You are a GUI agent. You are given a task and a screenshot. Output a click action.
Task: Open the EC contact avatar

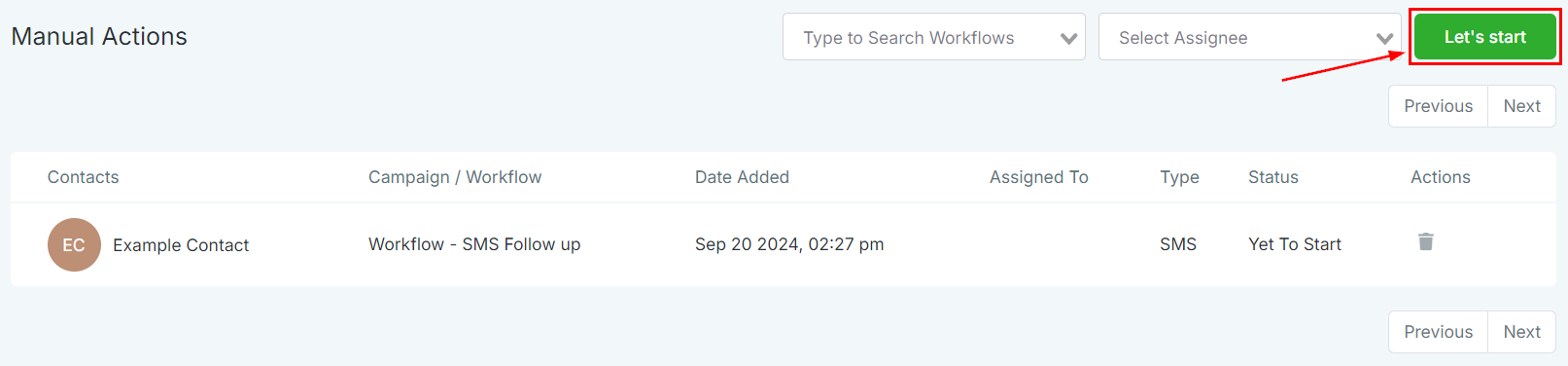click(x=74, y=244)
